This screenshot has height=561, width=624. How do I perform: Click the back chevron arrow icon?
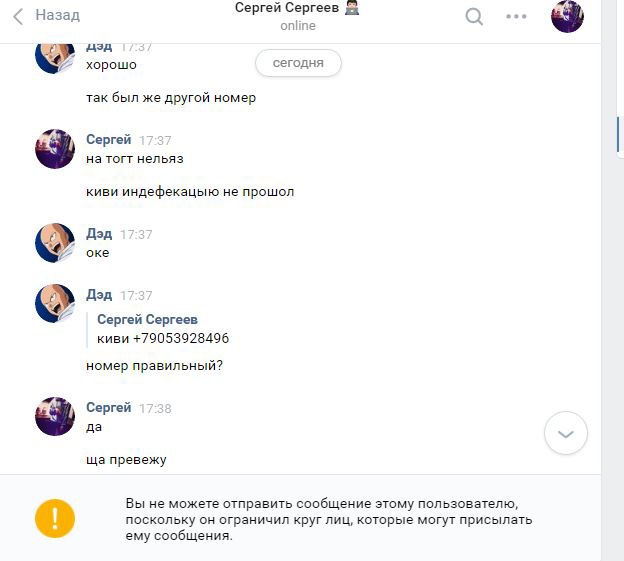[18, 17]
